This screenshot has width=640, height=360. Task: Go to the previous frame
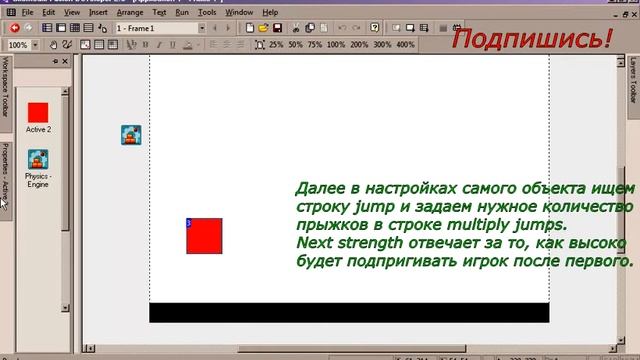click(215, 28)
